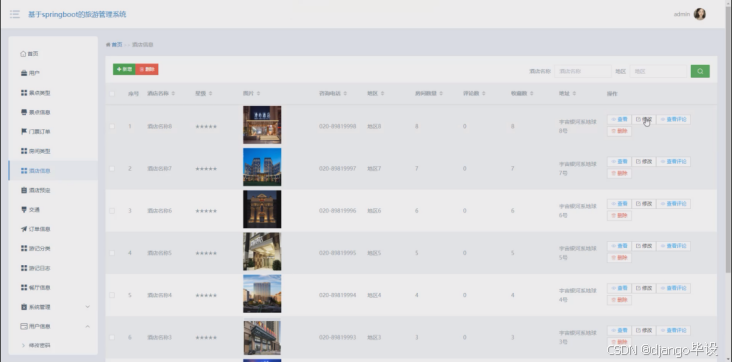Check the row for 酒店名称3
The width and height of the screenshot is (732, 363).
pos(112,337)
